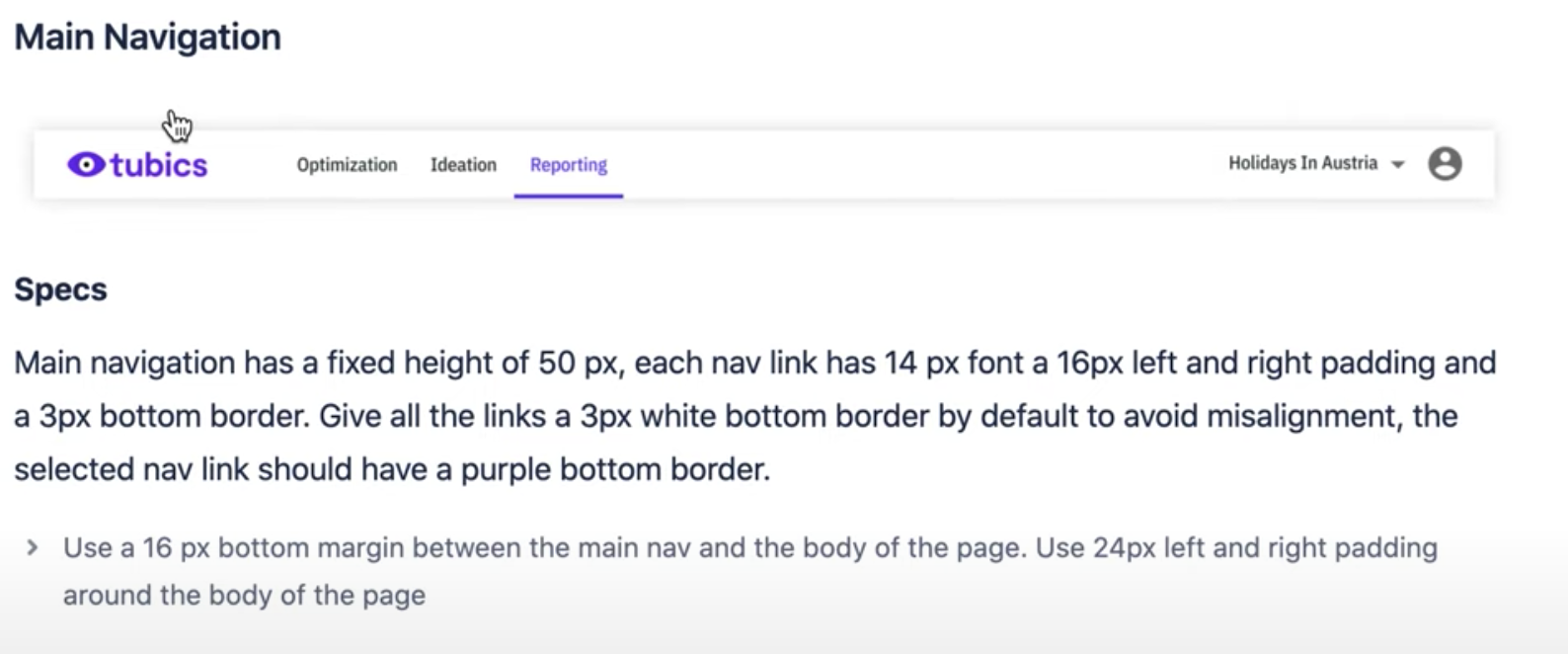Switch to the Reporting tab
1568x654 pixels.
568,165
